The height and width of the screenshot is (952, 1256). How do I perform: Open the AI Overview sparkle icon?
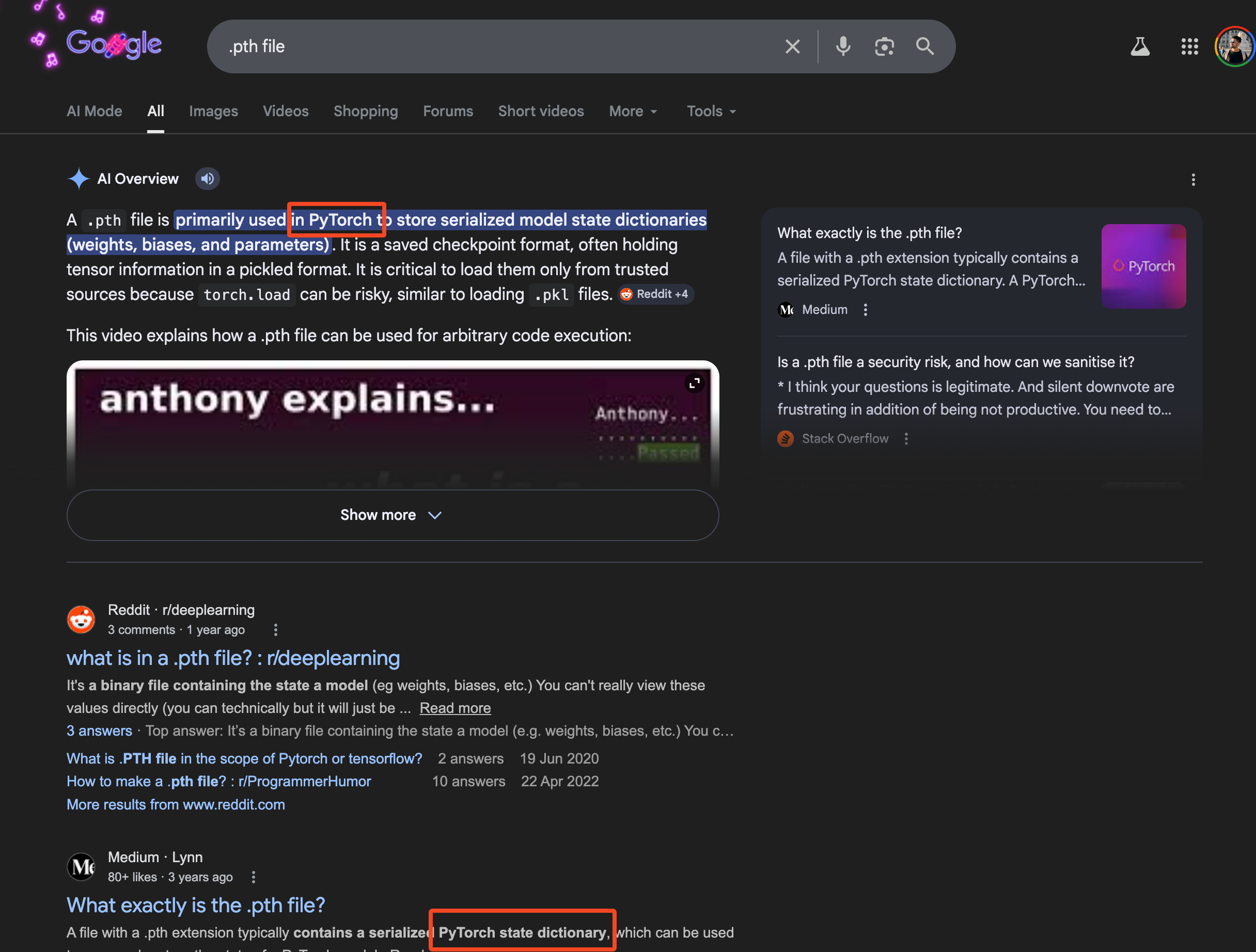79,178
